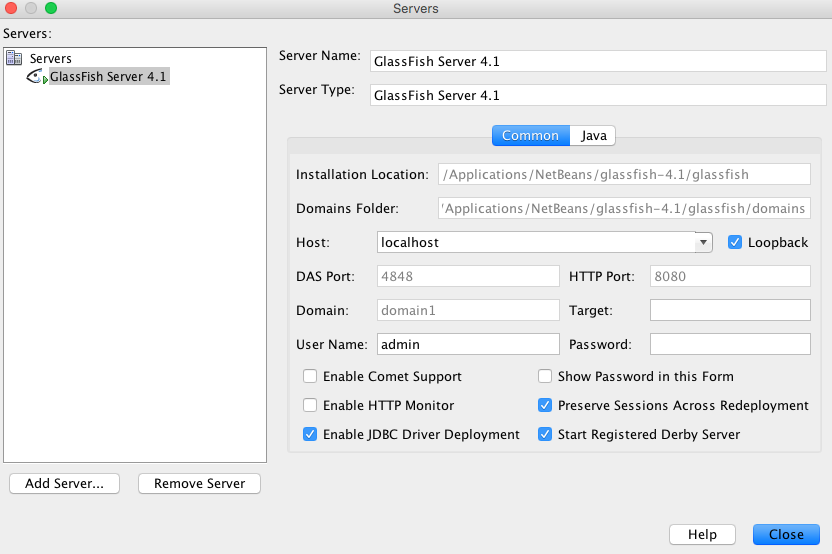Click the Domain field showing domain1
The width and height of the screenshot is (832, 554).
[x=469, y=310]
